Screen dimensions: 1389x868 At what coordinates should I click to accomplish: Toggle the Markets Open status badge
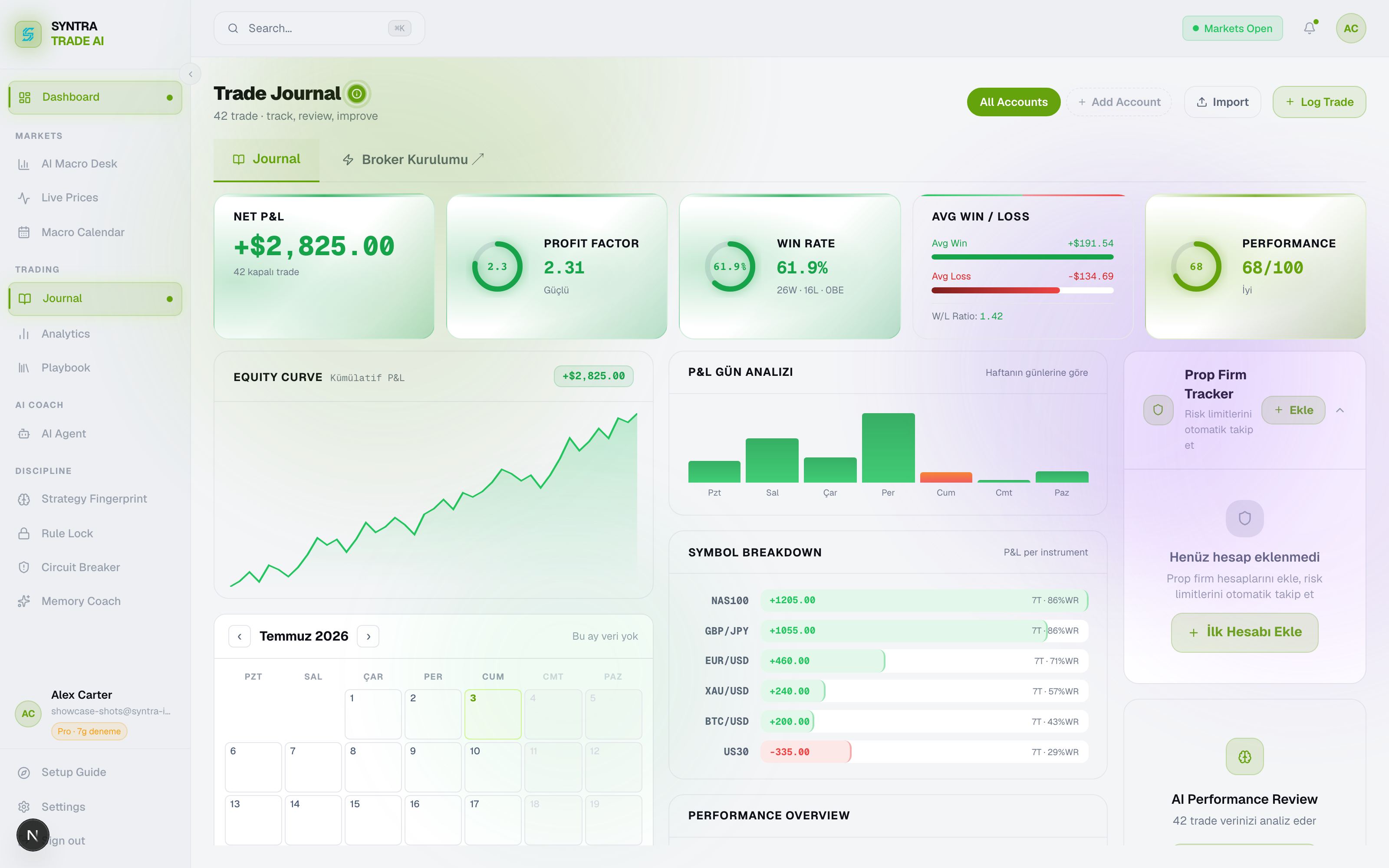(1232, 28)
